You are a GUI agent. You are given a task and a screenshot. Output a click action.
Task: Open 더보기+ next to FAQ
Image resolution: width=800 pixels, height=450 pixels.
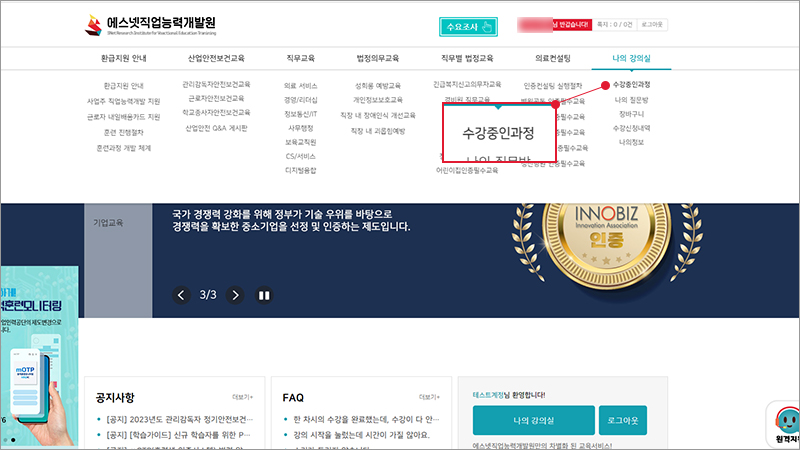pyautogui.click(x=429, y=397)
